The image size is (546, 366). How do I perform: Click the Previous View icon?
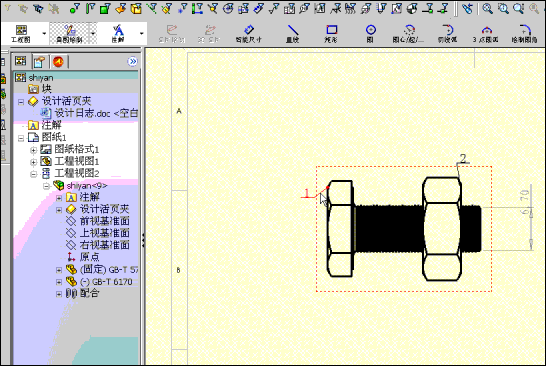pyautogui.click(x=467, y=8)
